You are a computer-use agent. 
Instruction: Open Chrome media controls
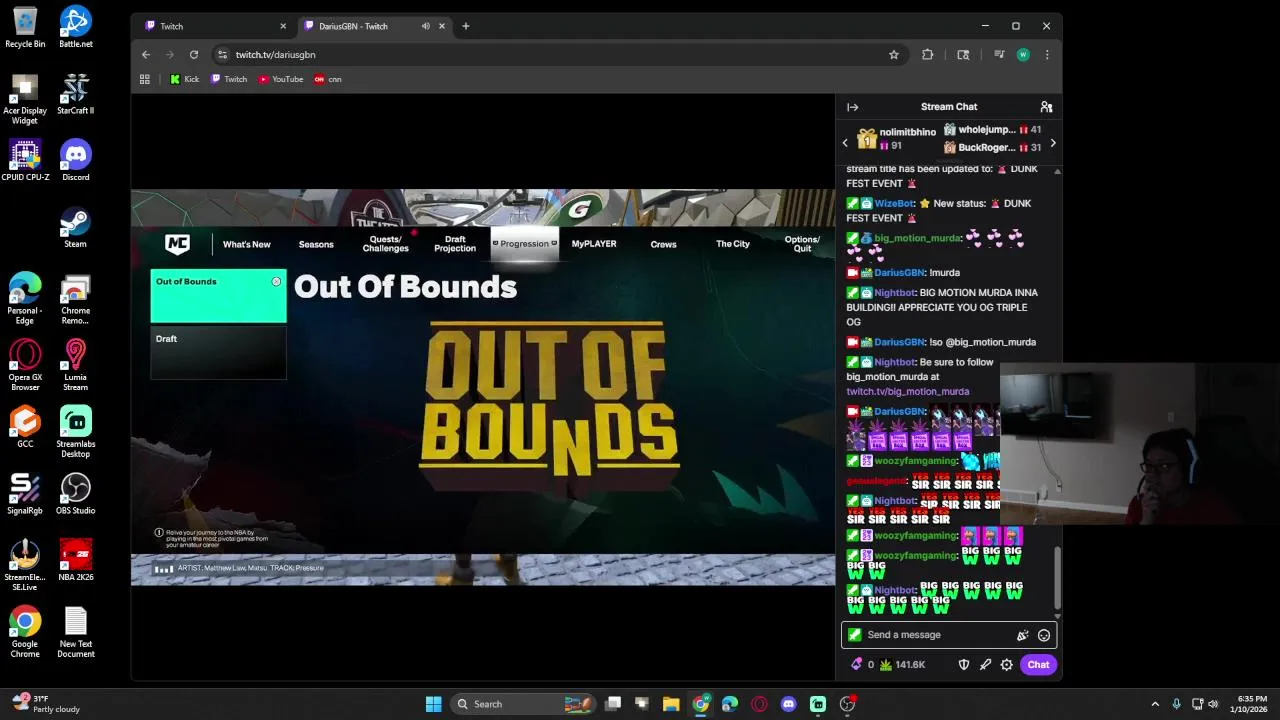[999, 55]
